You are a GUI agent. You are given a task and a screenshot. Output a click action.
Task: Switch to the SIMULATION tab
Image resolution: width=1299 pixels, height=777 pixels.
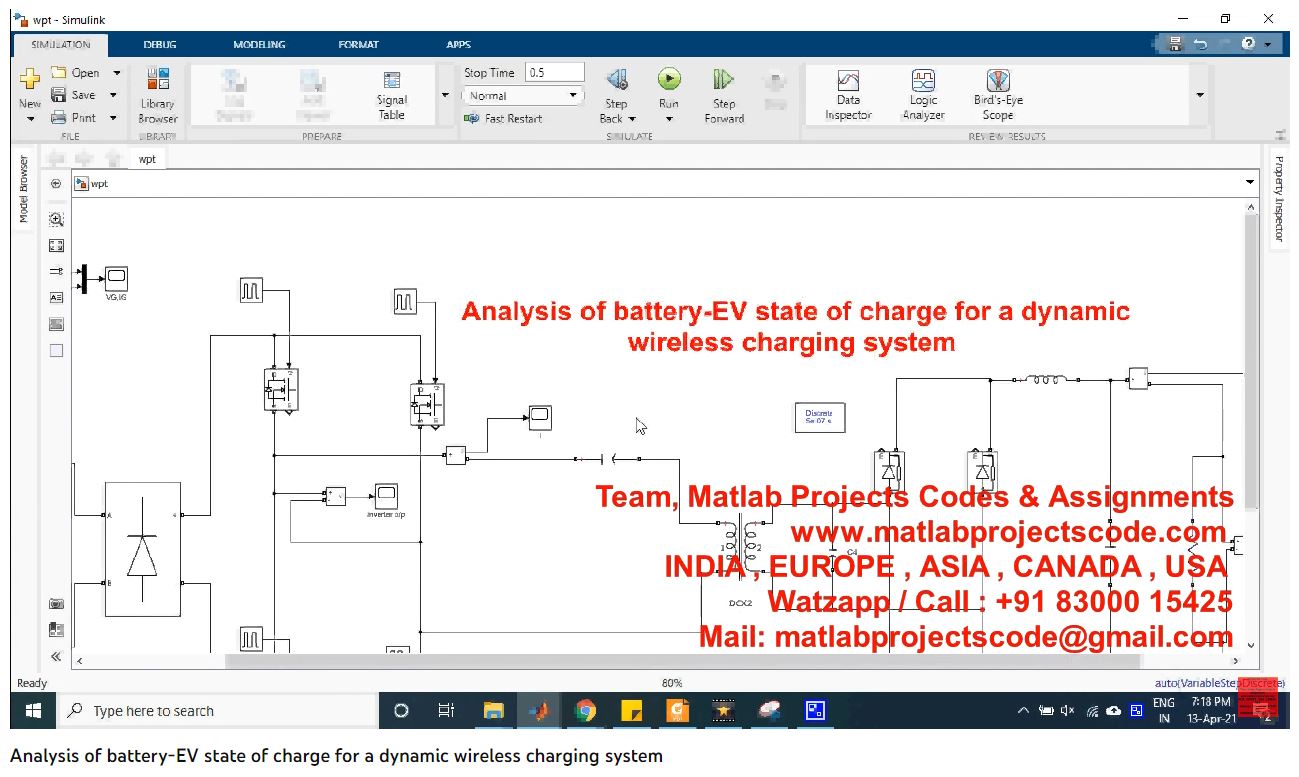click(61, 44)
